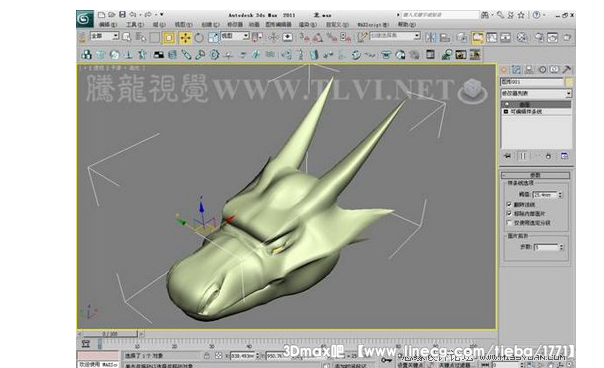Open the Hierarchy panel tab
Screen dimensions: 604x368
pyautogui.click(x=529, y=69)
